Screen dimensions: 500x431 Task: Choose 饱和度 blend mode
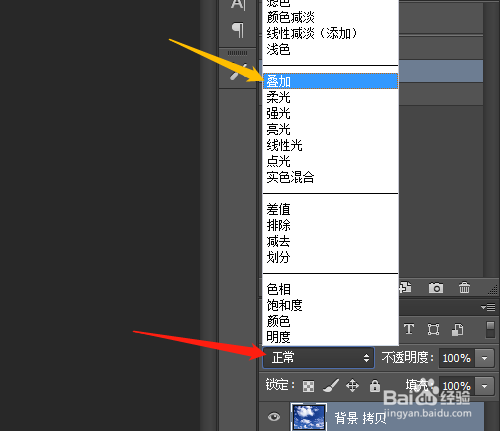click(x=331, y=305)
